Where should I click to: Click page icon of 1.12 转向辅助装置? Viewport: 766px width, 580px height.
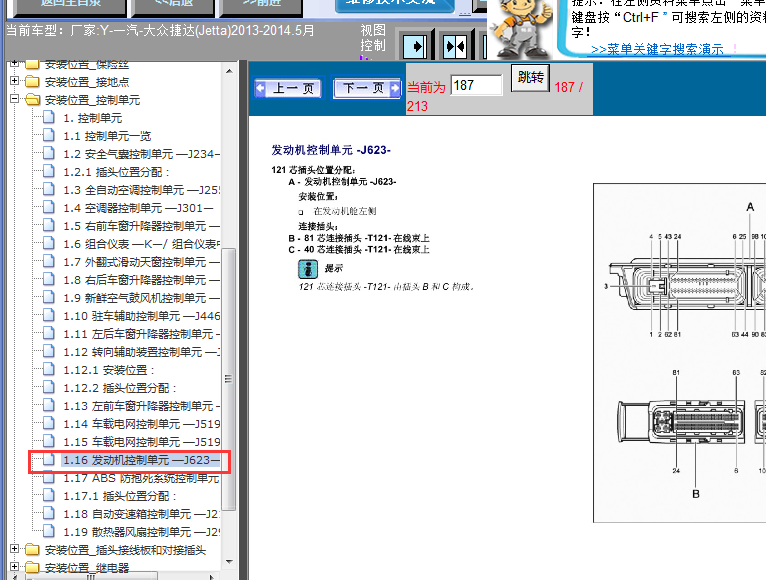click(x=49, y=351)
